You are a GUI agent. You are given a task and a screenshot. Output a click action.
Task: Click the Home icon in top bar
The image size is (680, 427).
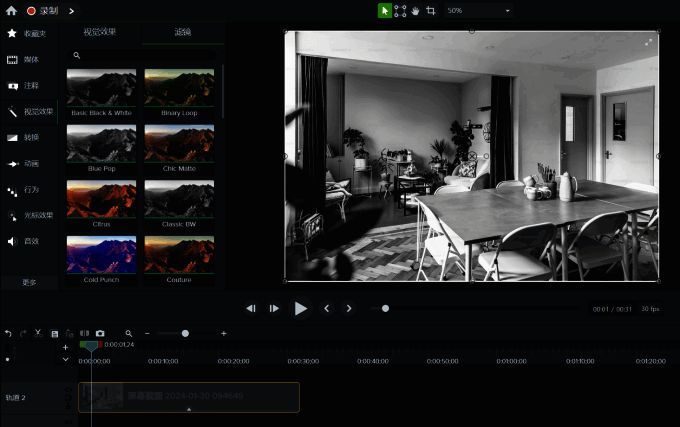(11, 11)
